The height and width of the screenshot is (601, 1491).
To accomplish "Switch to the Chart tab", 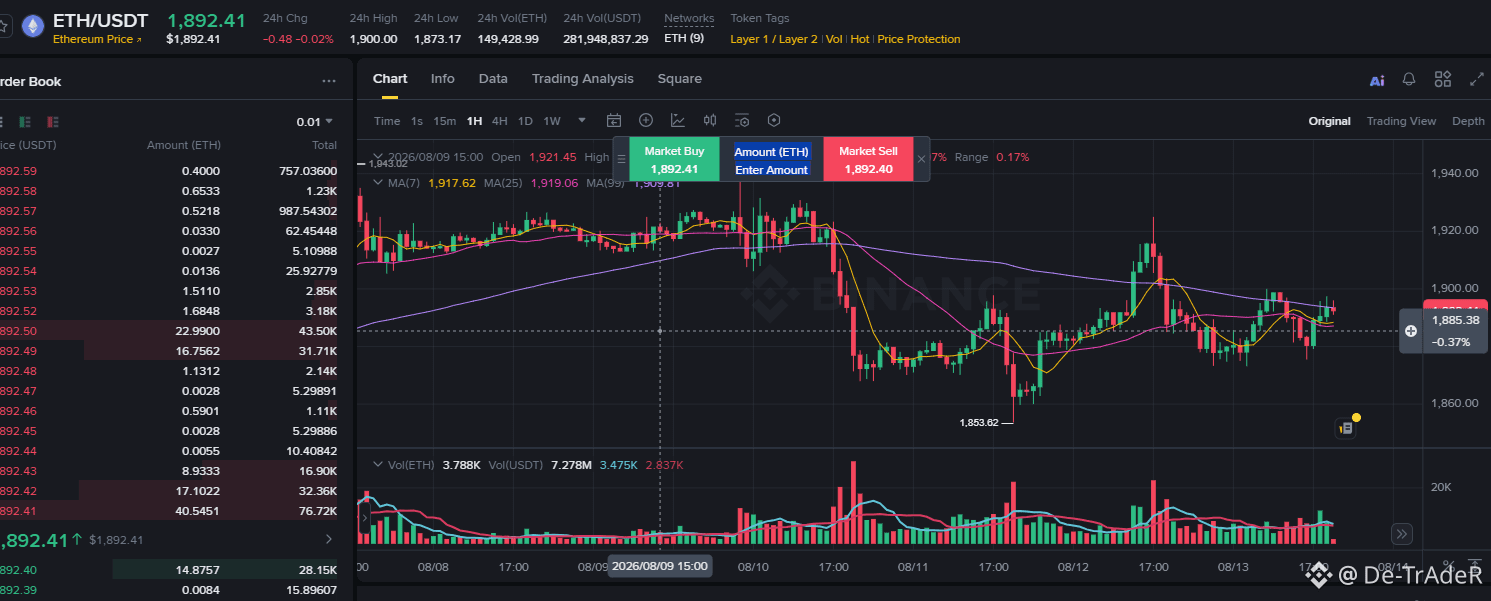I will pos(390,79).
